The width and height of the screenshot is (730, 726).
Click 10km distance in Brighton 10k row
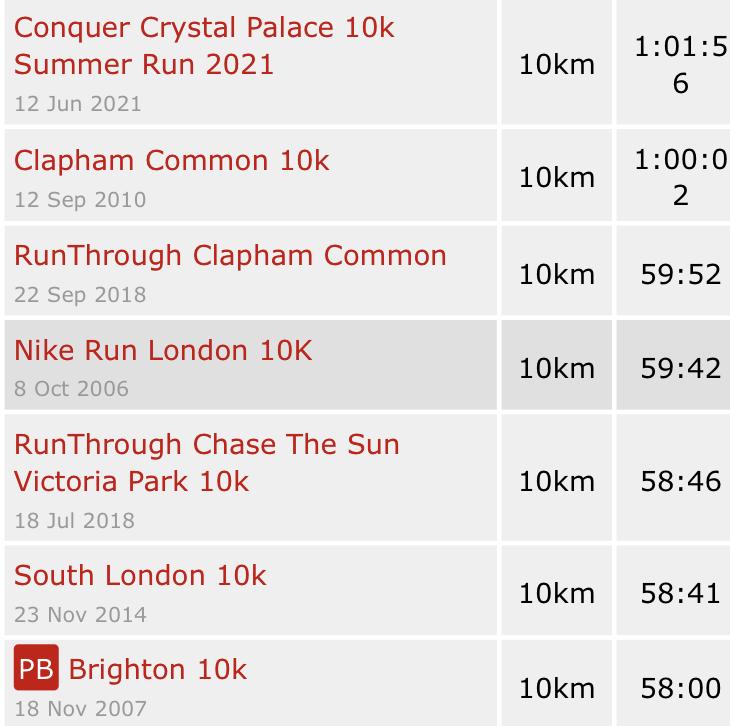(557, 688)
